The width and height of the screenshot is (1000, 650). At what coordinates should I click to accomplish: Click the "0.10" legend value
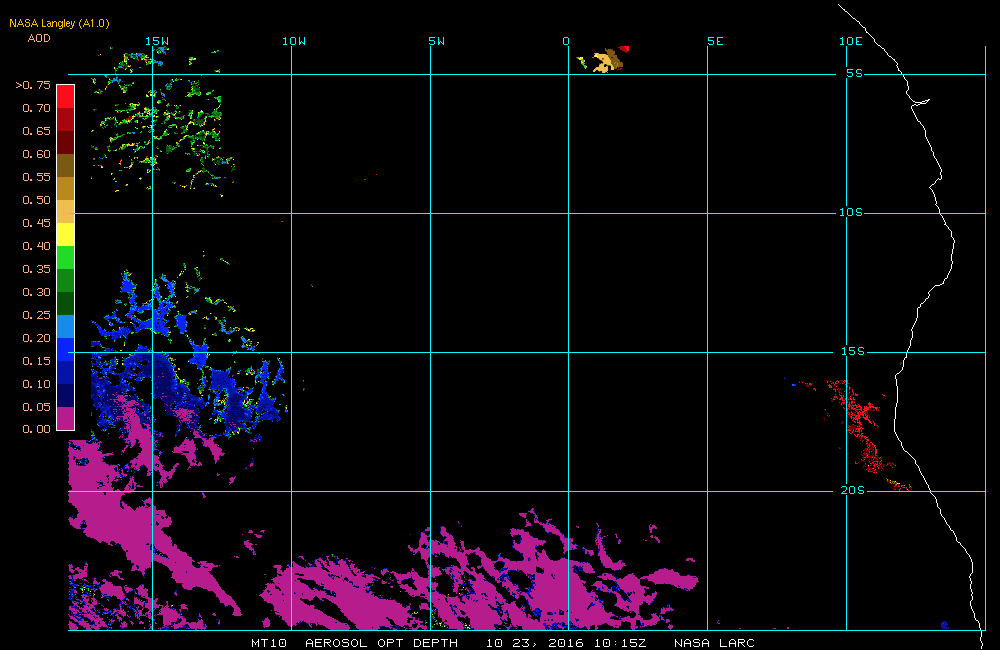36,383
